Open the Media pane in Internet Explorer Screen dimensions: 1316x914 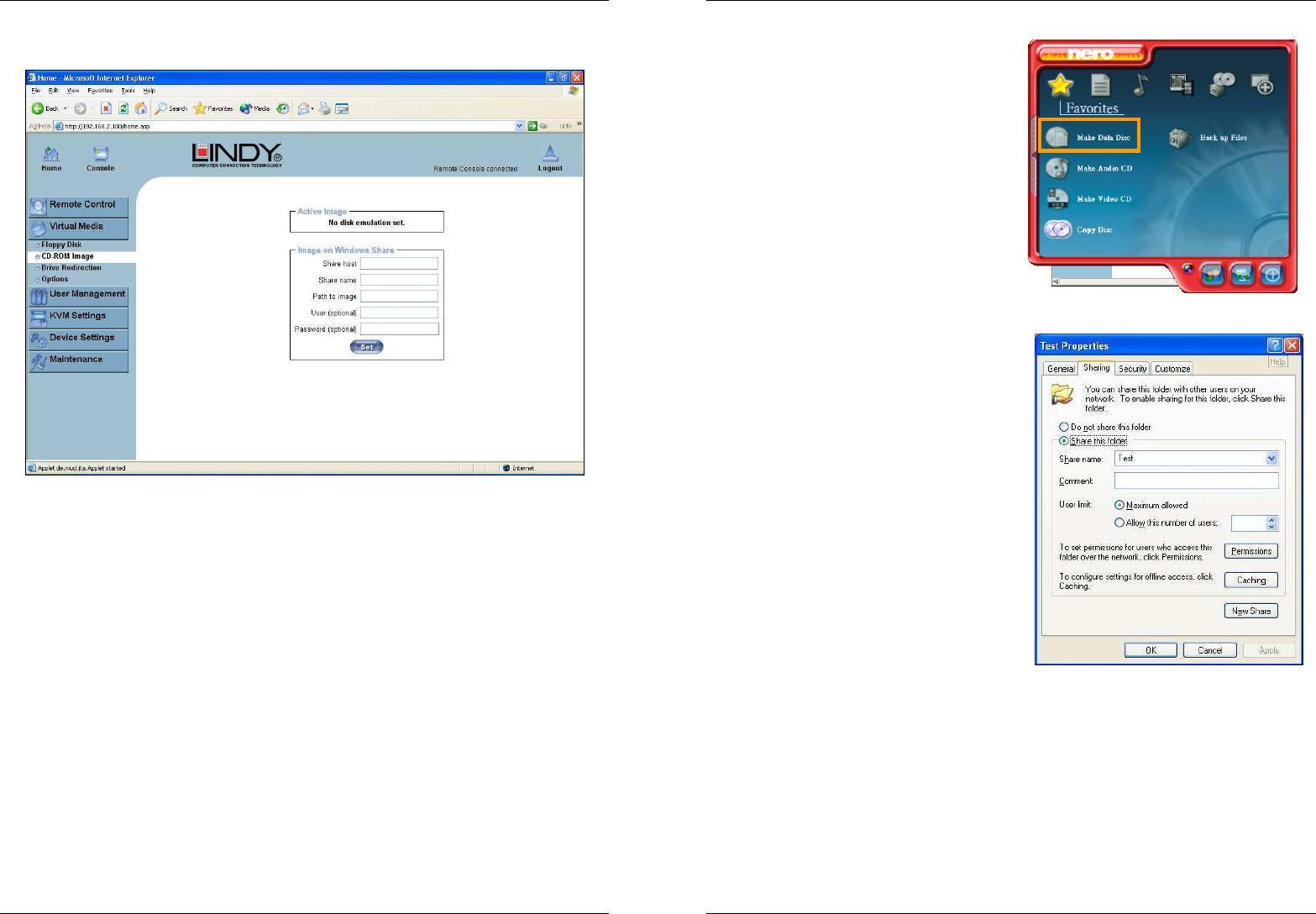pyautogui.click(x=254, y=108)
